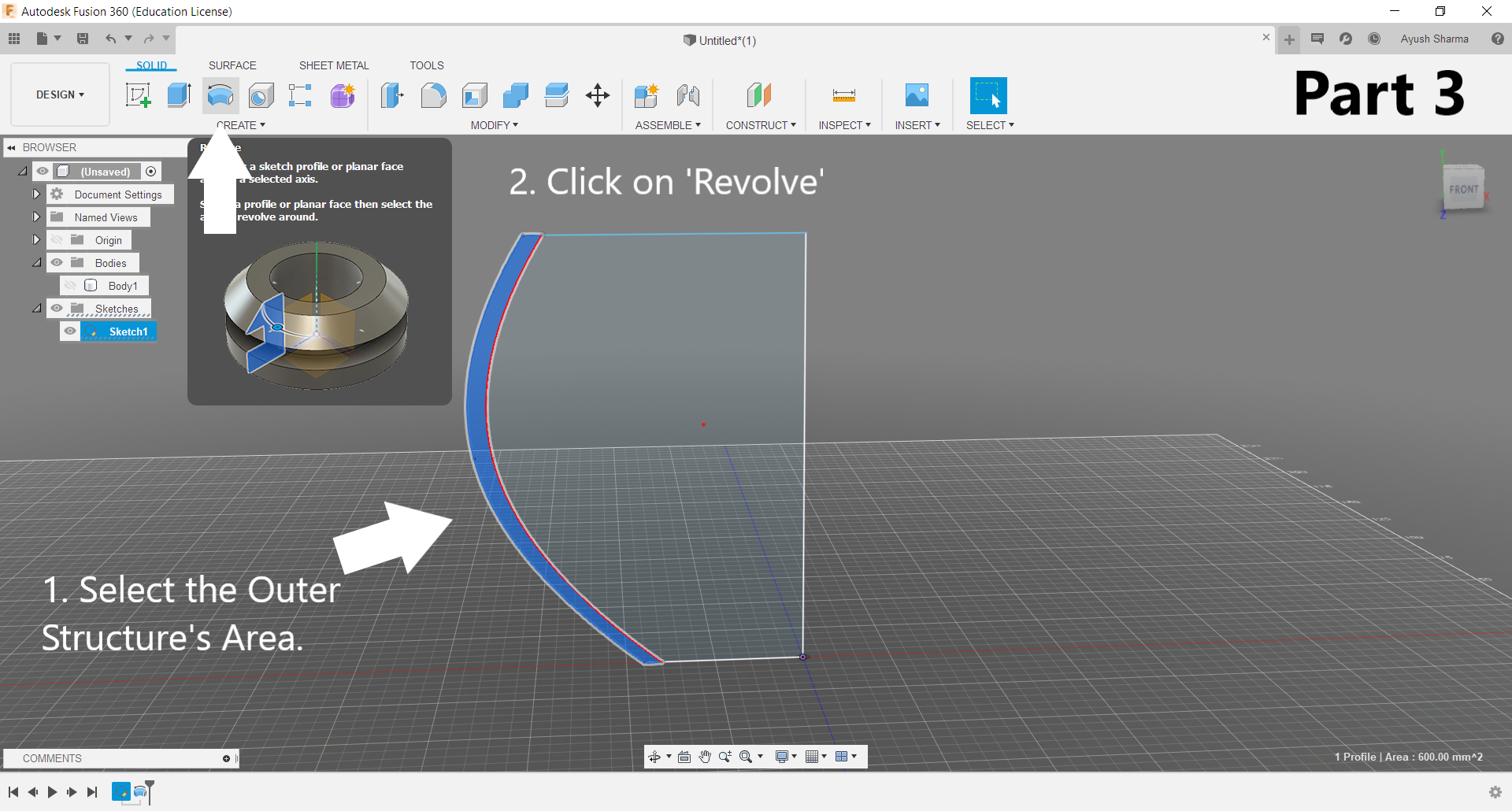Collapse the (Unsaved) root tree node
This screenshot has width=1512, height=811.
point(23,171)
